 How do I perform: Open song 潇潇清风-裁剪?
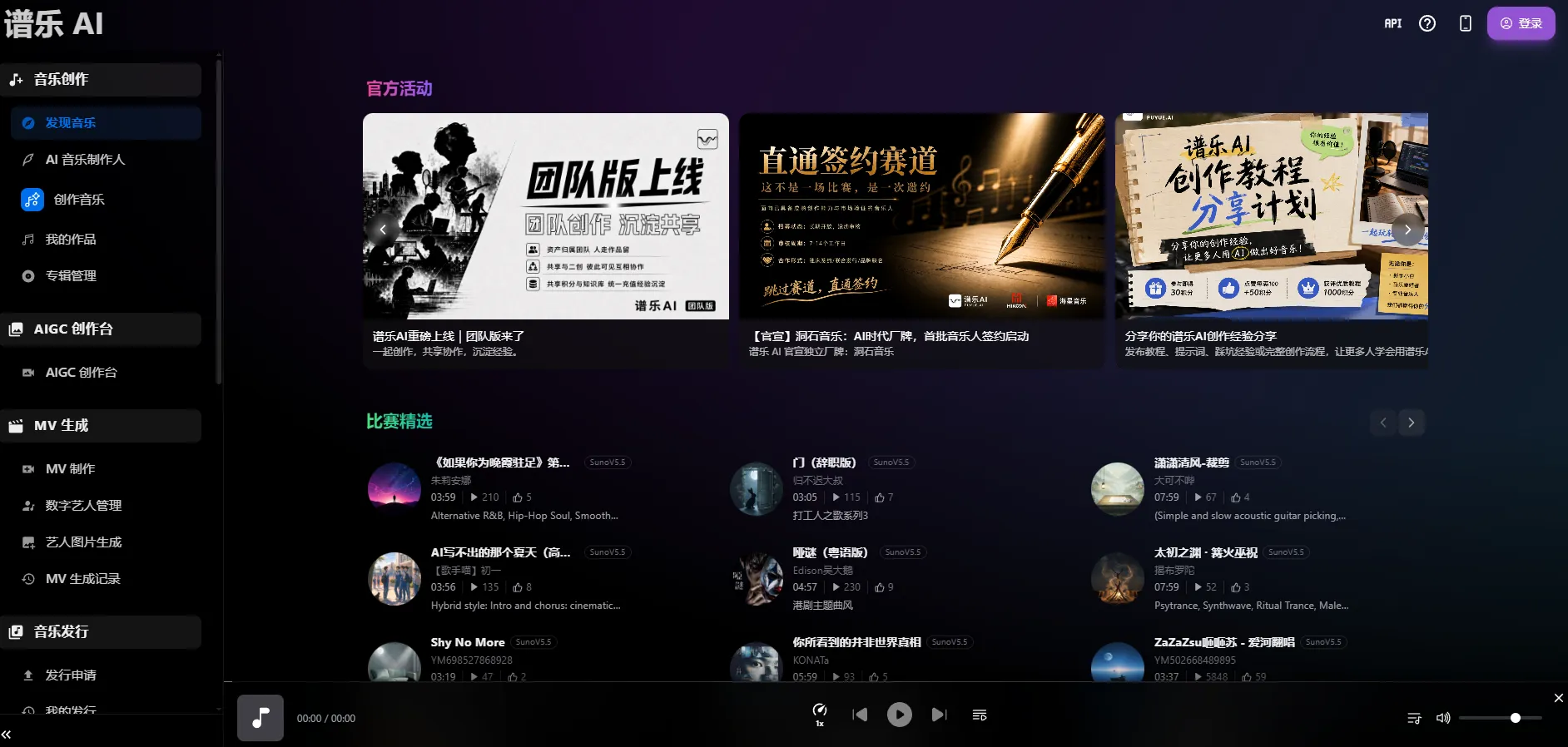(1191, 463)
